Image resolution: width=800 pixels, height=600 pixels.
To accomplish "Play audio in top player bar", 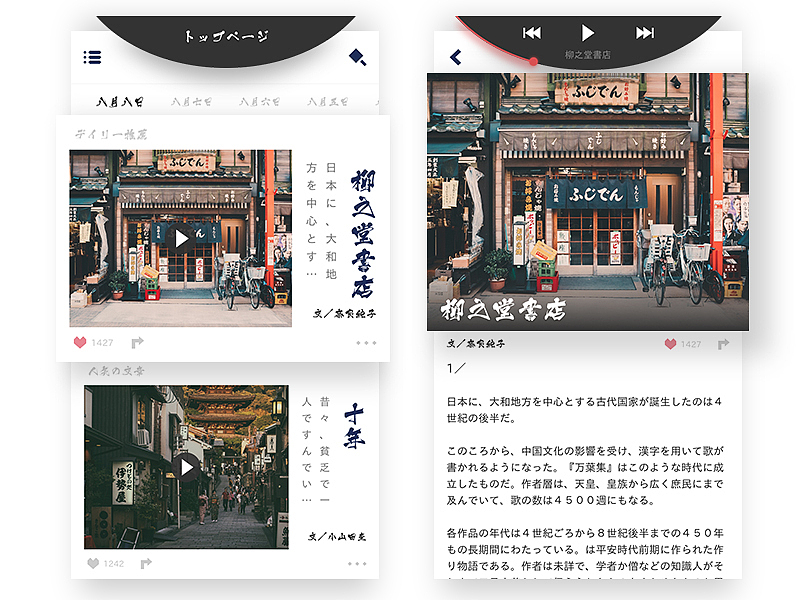I will point(588,33).
